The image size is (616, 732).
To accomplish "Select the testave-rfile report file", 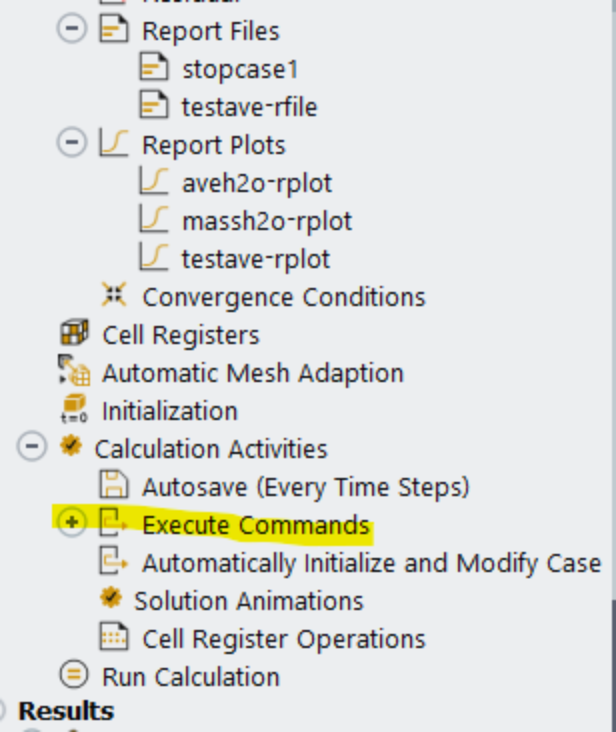I will (249, 107).
